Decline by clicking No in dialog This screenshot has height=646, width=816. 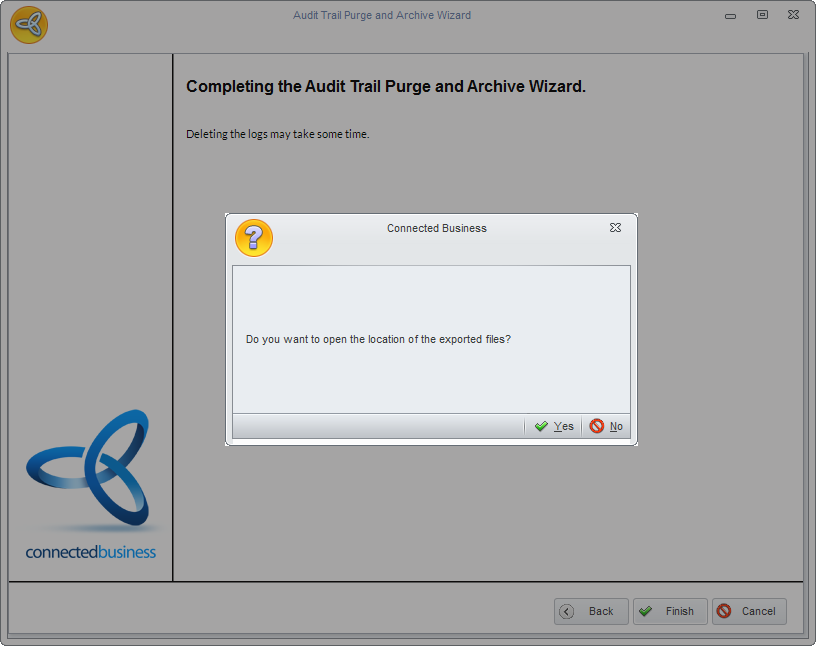(606, 426)
